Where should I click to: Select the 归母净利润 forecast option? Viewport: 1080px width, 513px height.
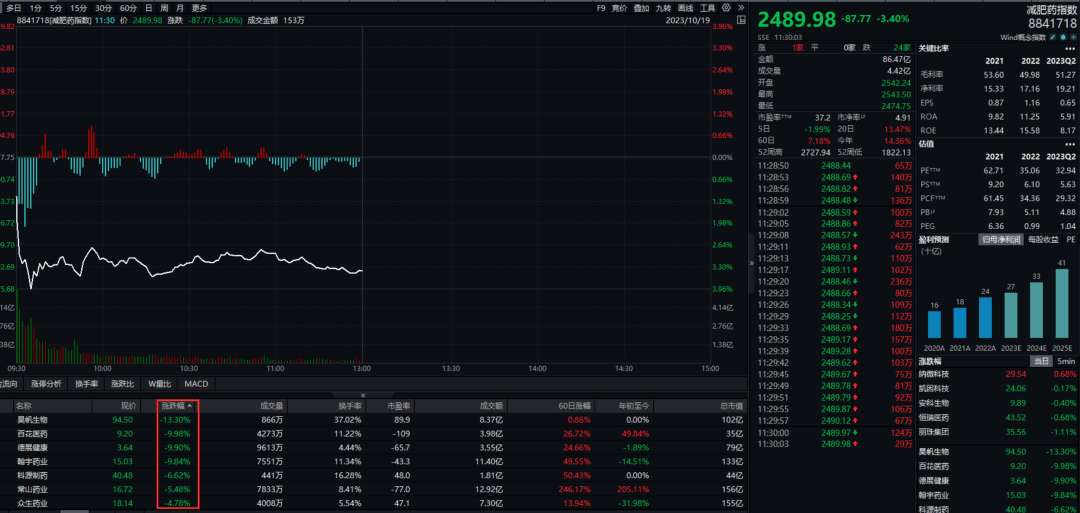click(1003, 240)
